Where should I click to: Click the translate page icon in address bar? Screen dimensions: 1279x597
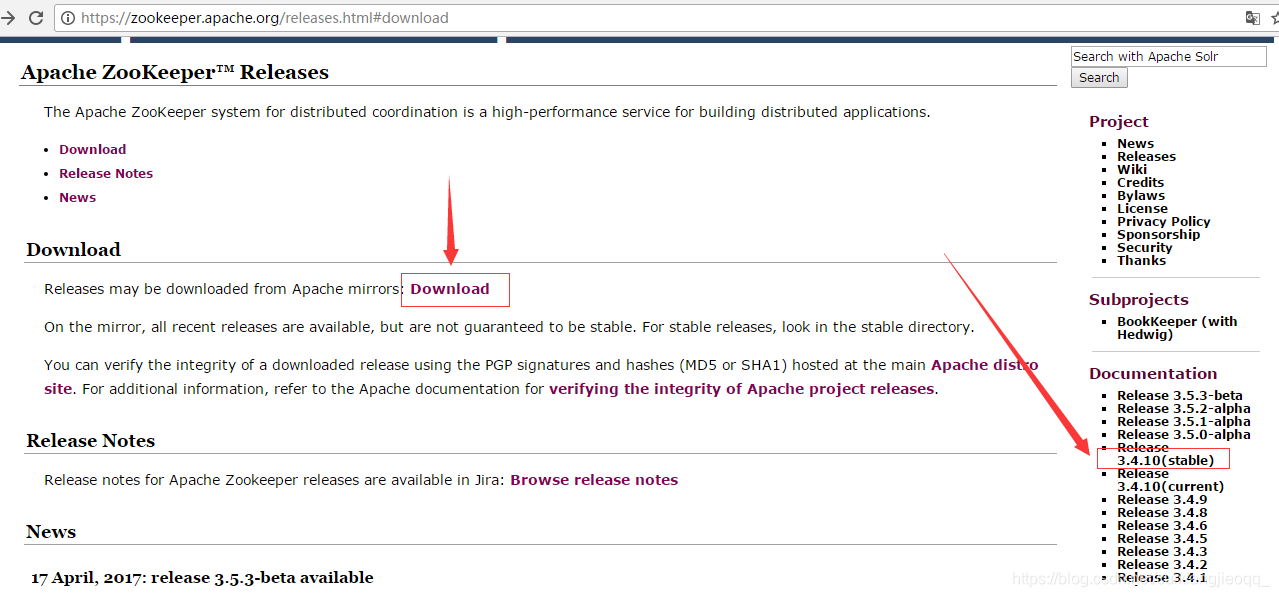click(x=1252, y=18)
